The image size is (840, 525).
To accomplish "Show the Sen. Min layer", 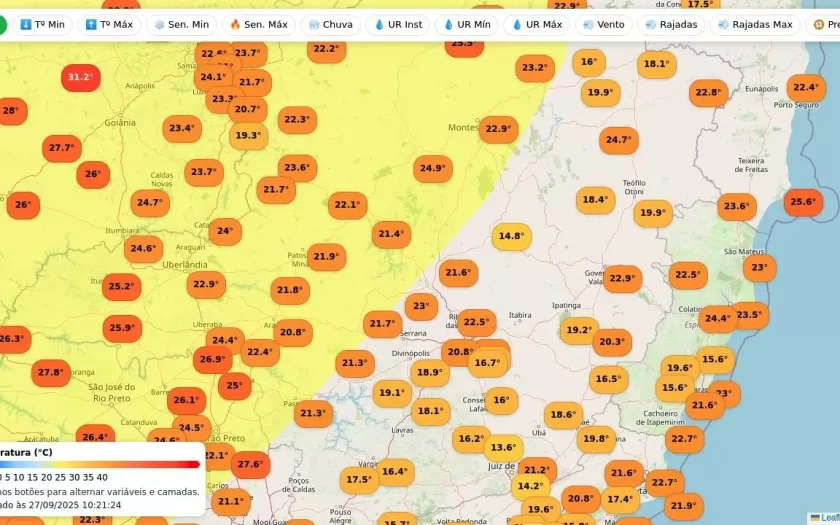I will (180, 24).
